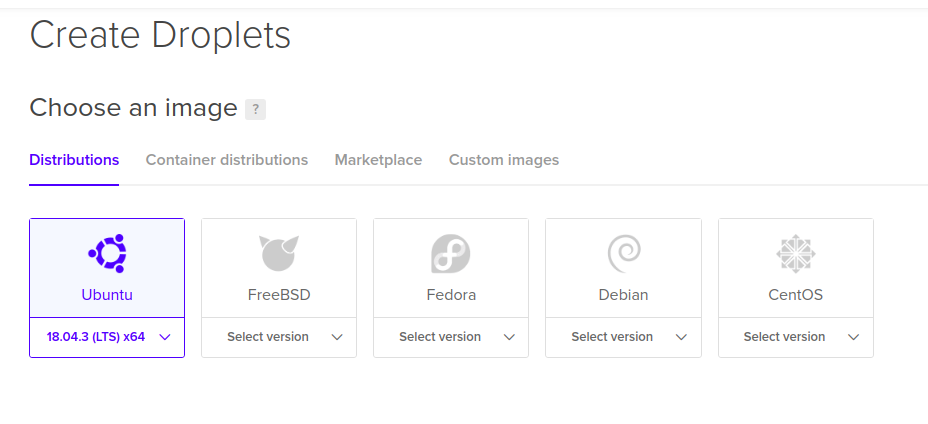Click the CentOS name label
928x424 pixels.
click(795, 295)
